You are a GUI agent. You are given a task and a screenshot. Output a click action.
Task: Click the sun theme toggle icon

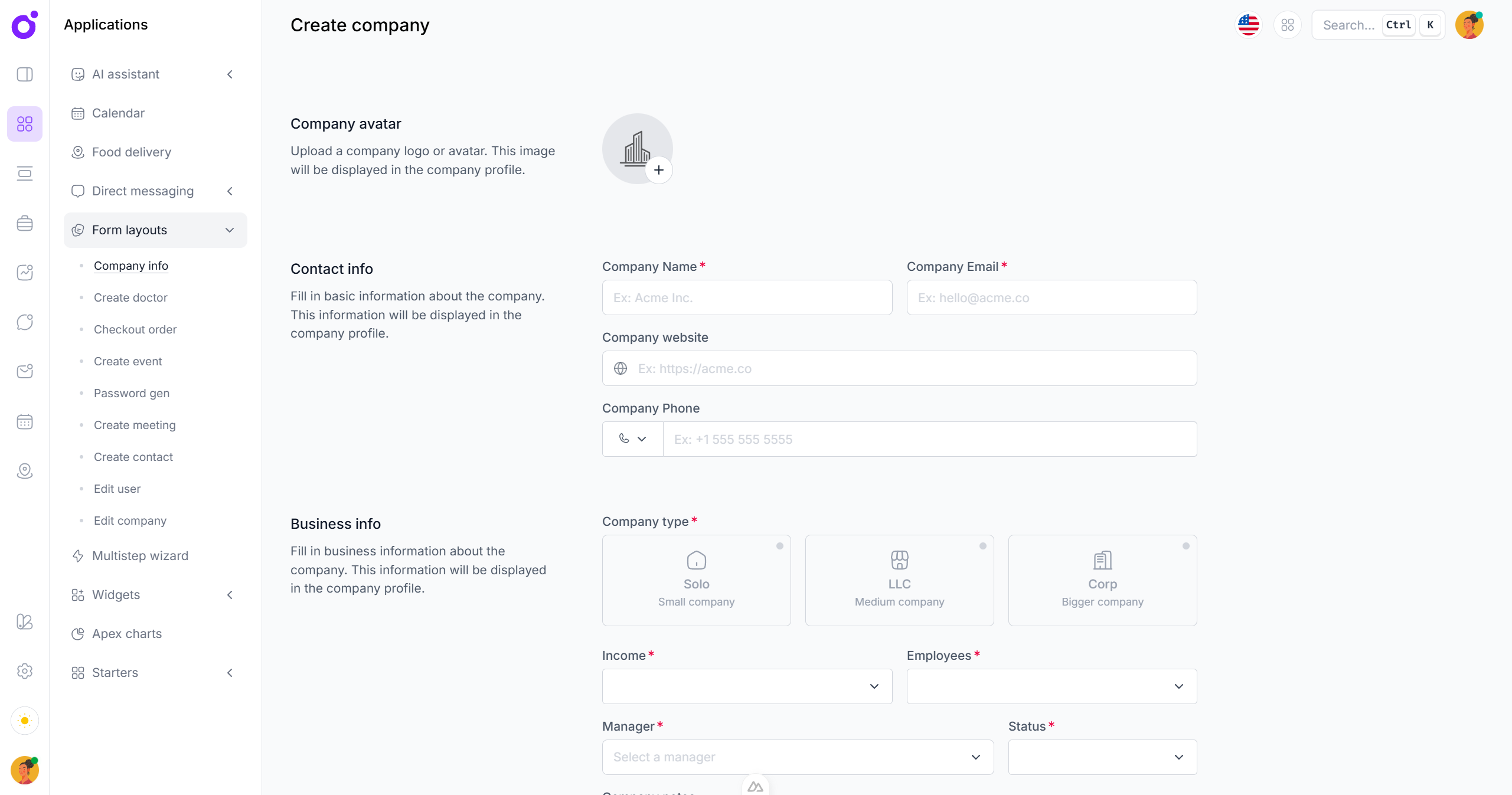pyautogui.click(x=25, y=721)
